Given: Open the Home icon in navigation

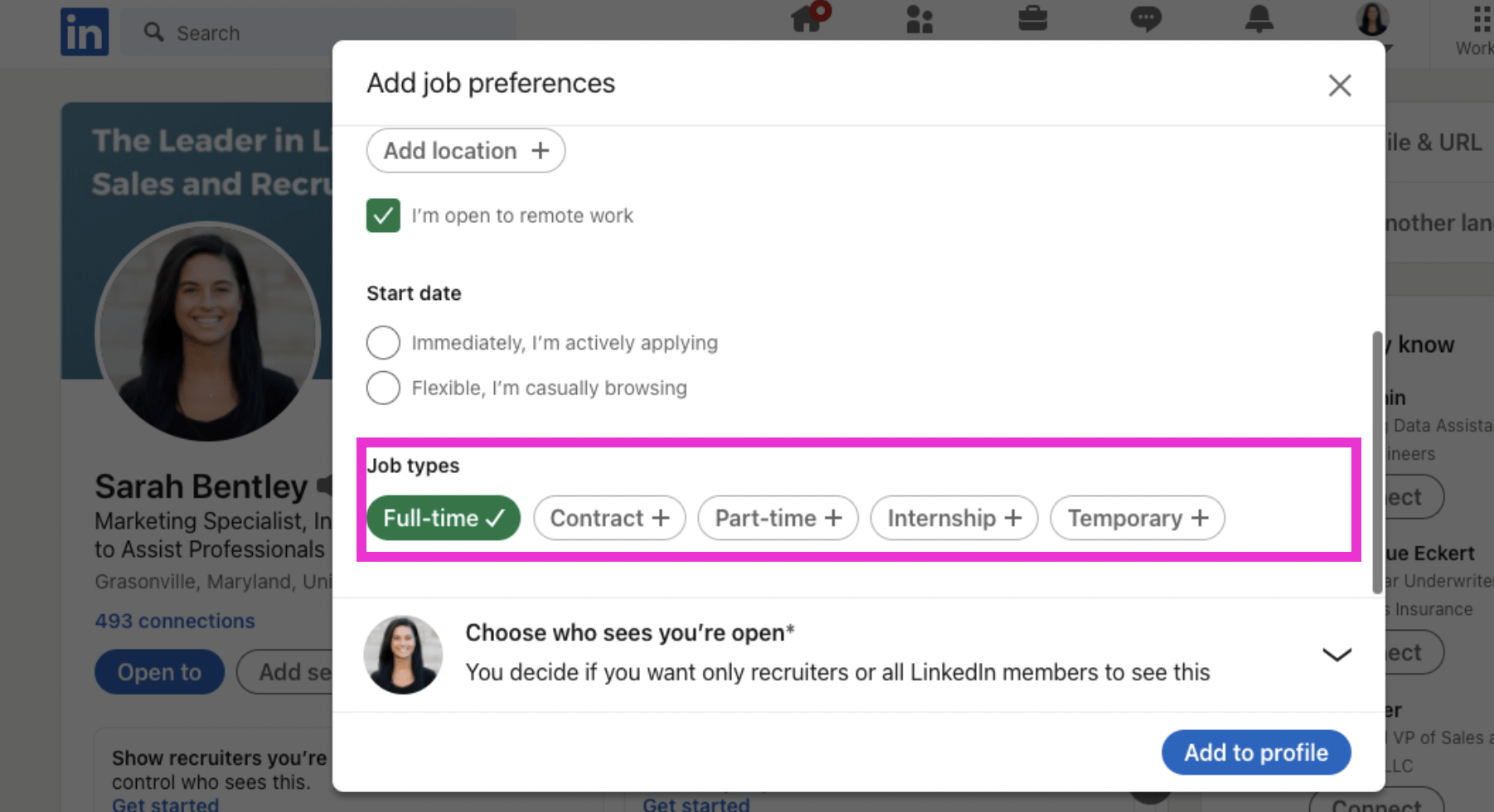Looking at the screenshot, I should [x=808, y=17].
